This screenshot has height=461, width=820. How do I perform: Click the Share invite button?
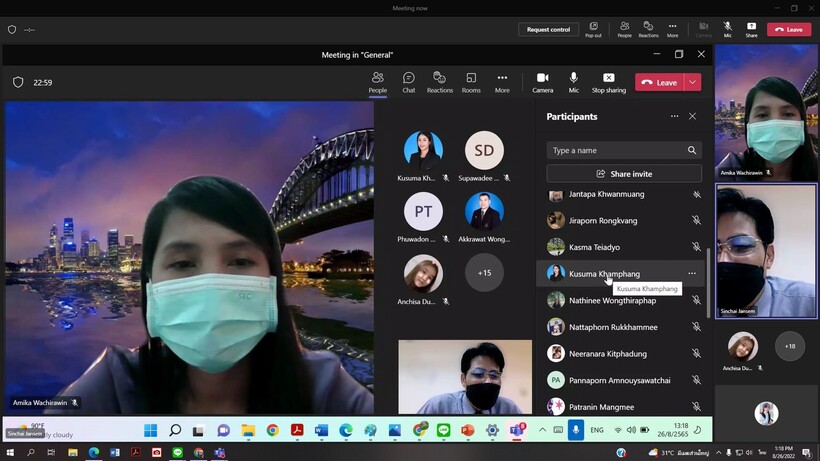pos(624,174)
